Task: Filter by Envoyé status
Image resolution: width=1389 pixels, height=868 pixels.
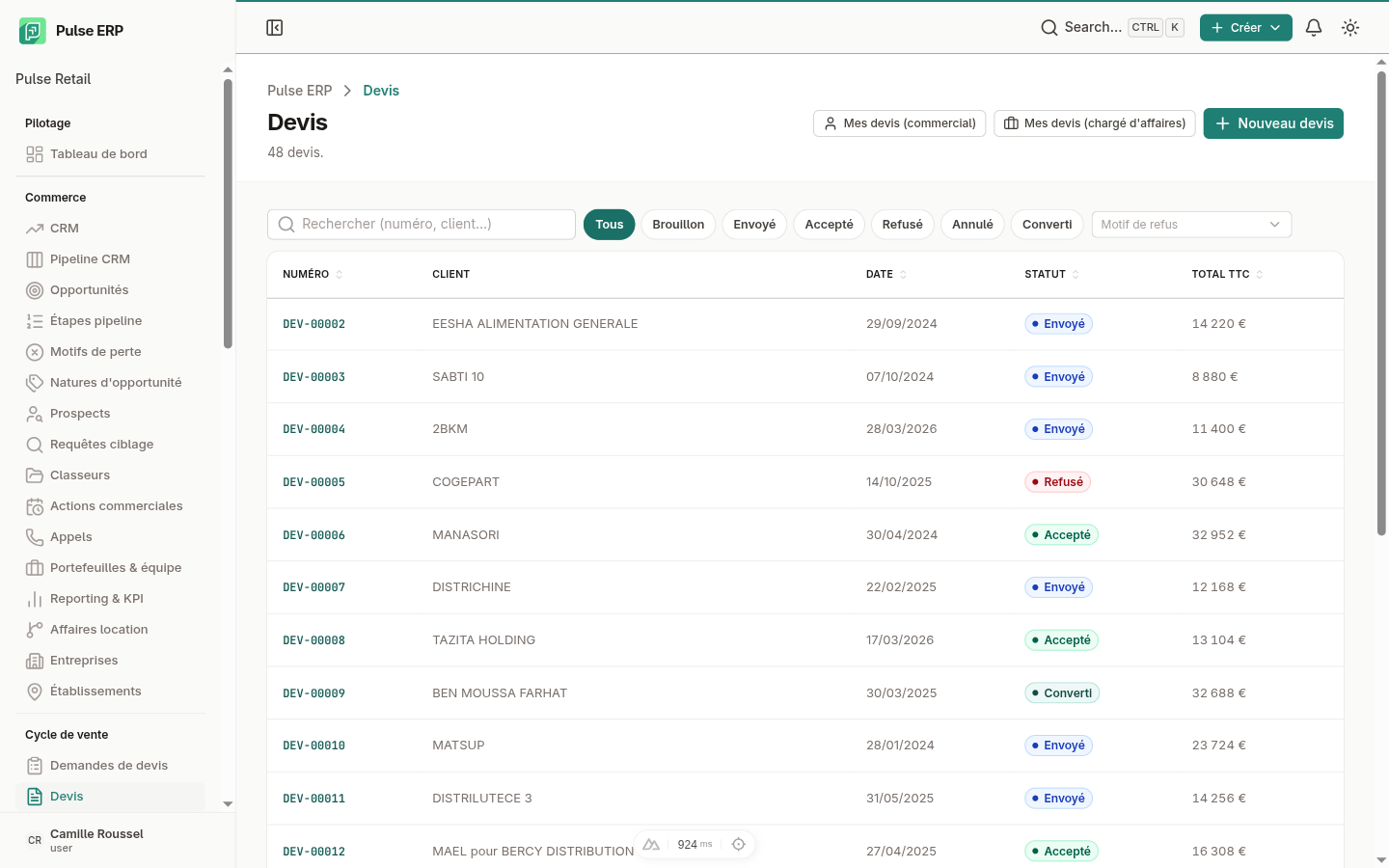Action: pos(754,225)
